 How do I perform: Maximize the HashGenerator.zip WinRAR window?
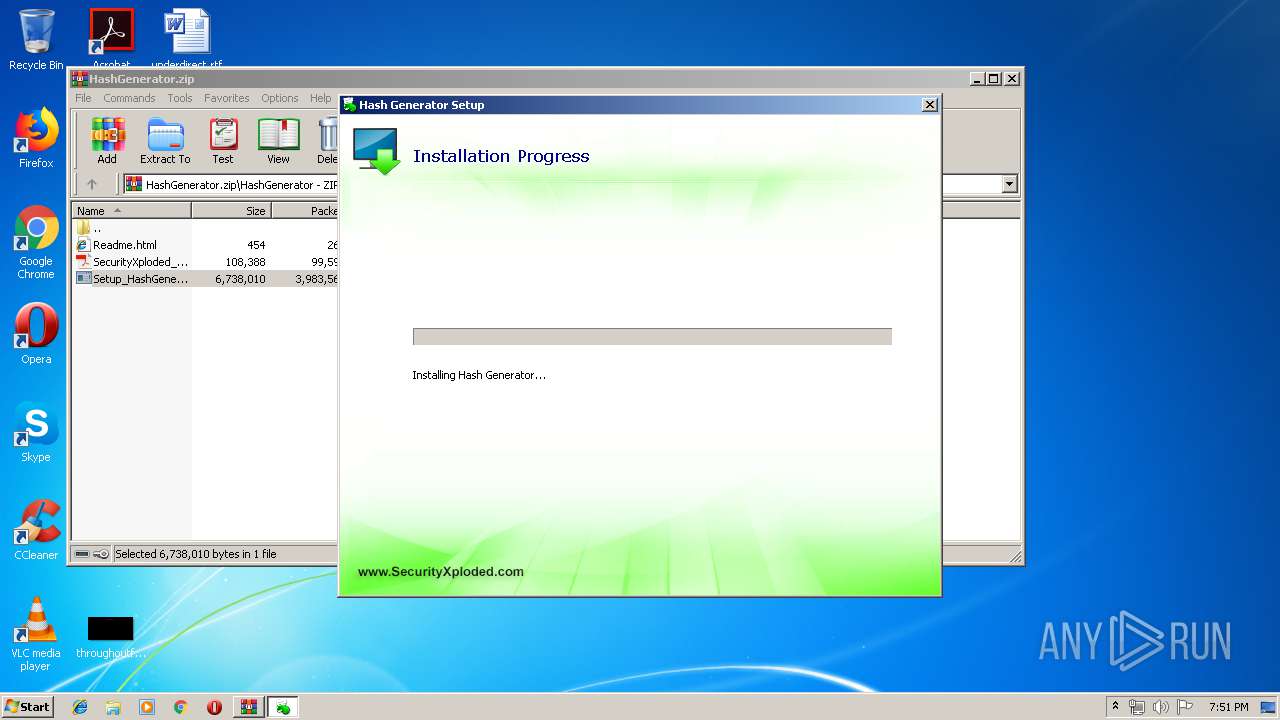(x=993, y=78)
